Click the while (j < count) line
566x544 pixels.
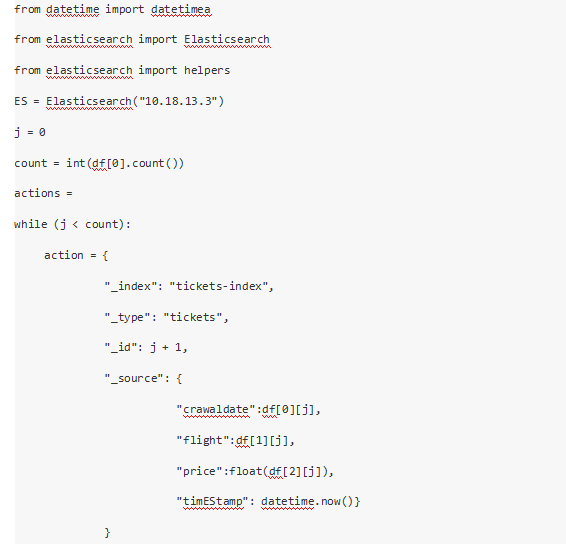pos(72,224)
